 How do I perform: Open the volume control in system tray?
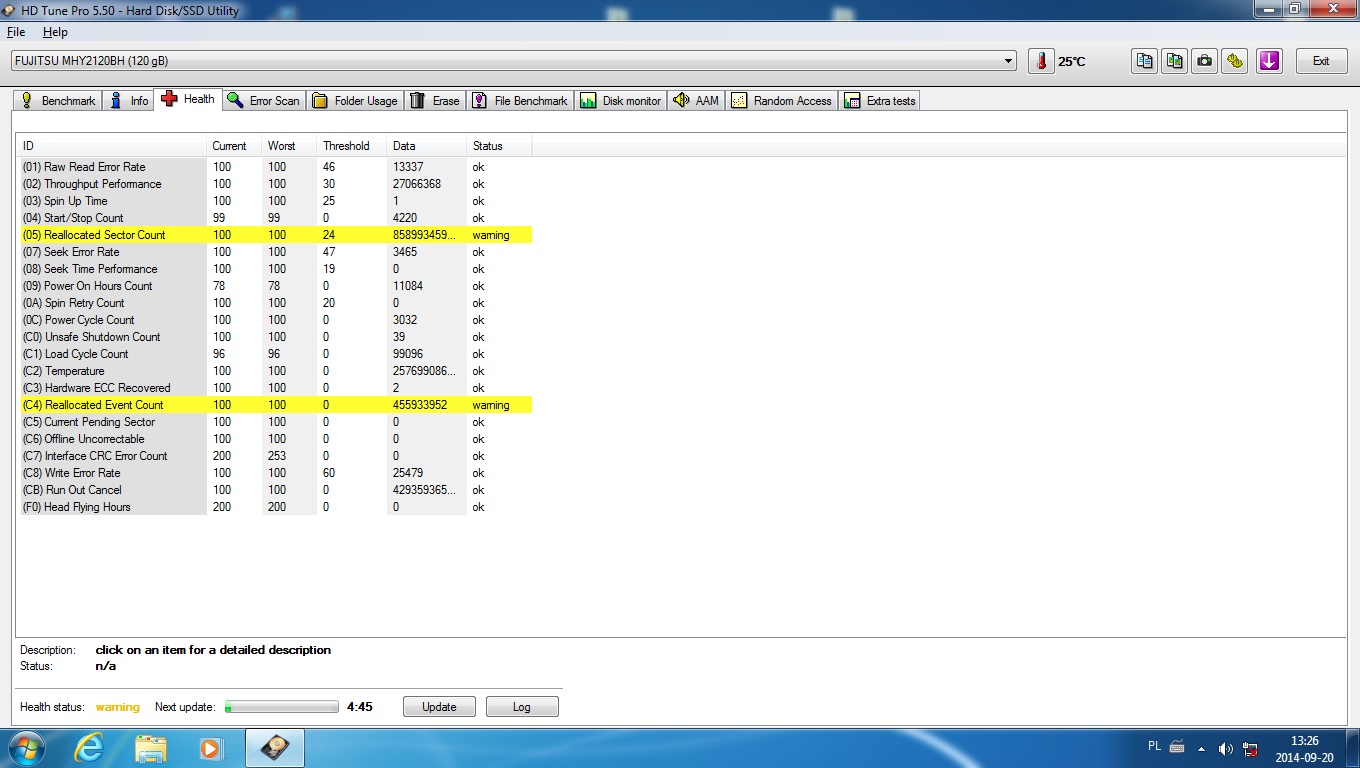1226,748
